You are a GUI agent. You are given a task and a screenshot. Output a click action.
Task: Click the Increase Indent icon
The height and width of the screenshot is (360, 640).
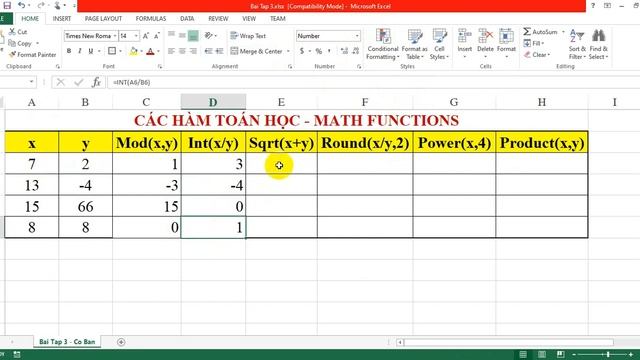tap(220, 51)
